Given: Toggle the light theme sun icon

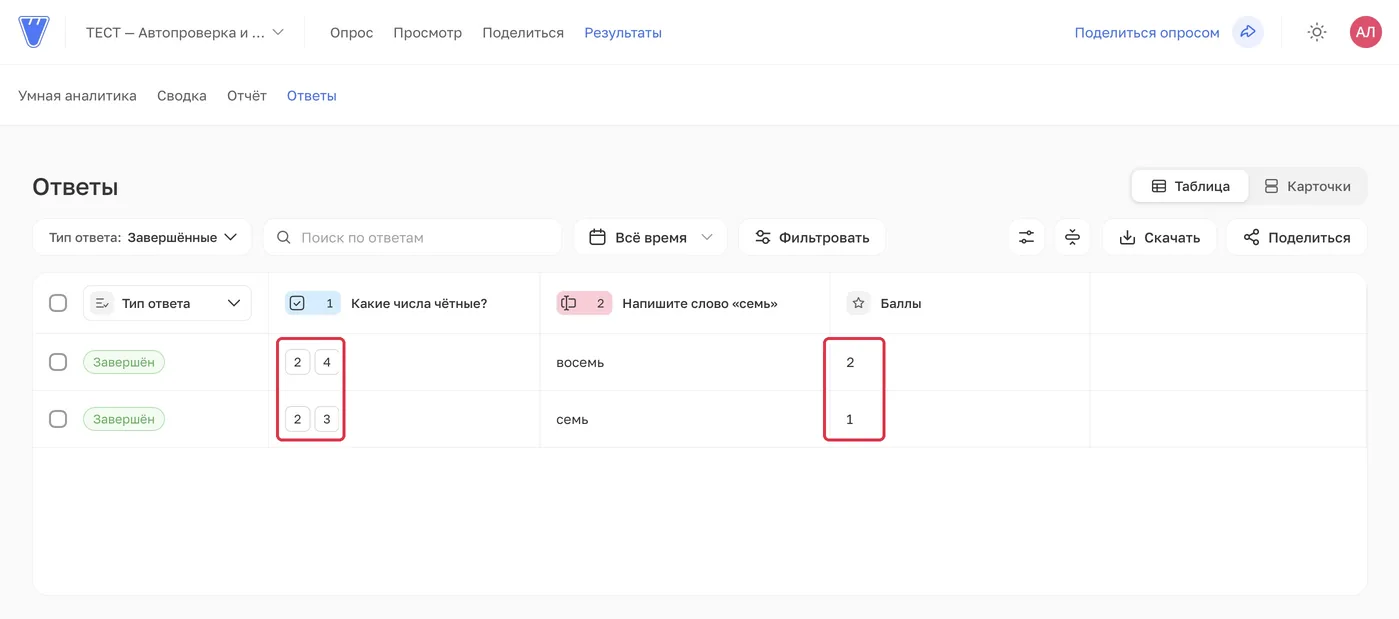Looking at the screenshot, I should point(1317,32).
